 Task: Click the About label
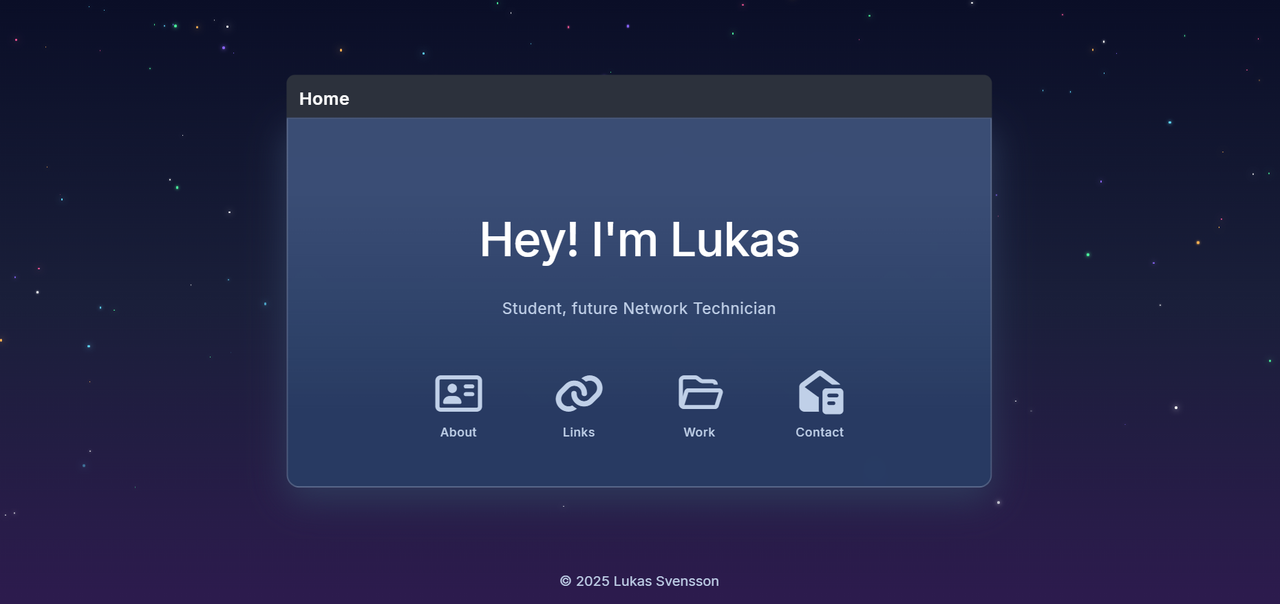[458, 432]
